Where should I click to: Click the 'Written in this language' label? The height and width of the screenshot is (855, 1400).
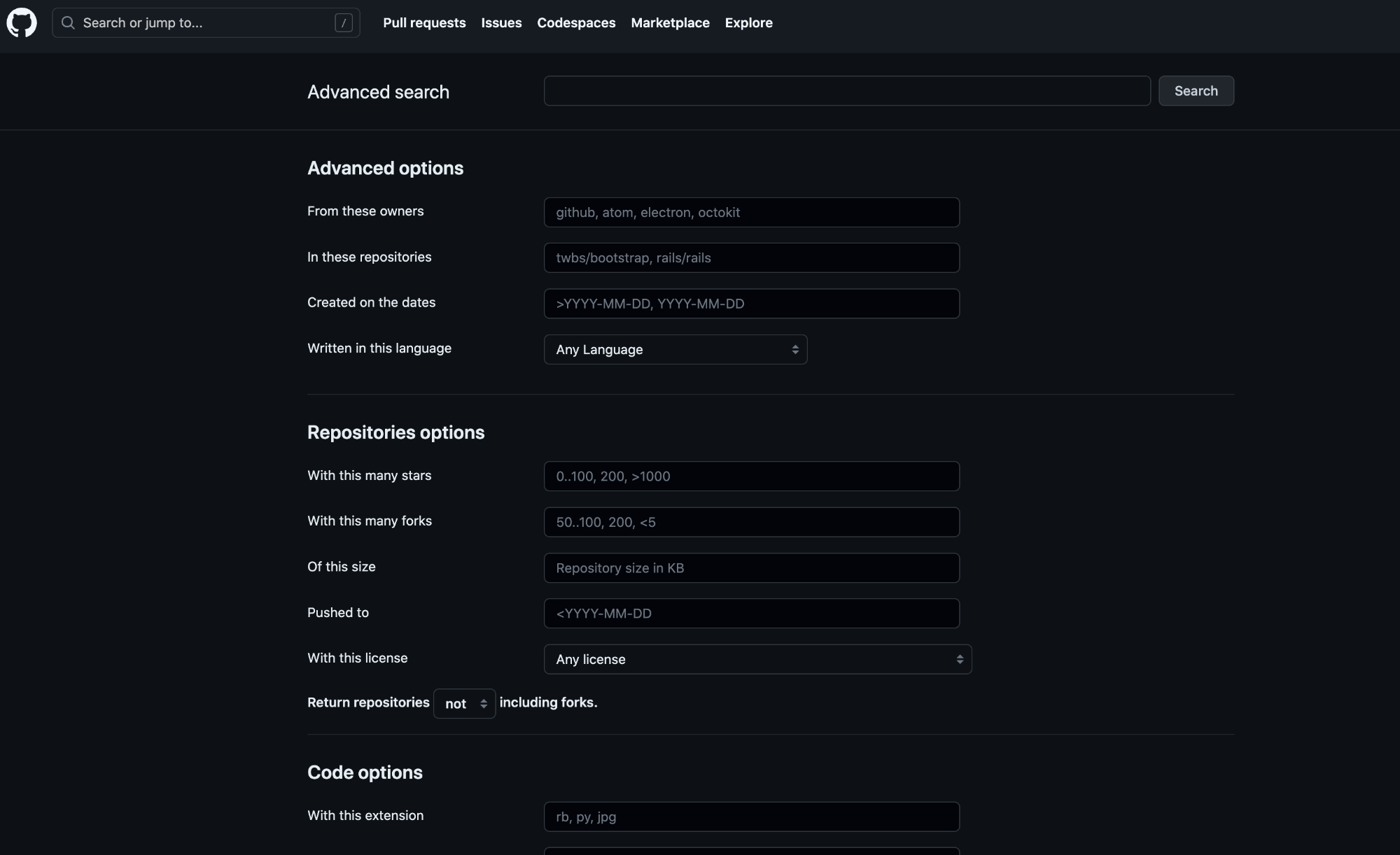(379, 348)
